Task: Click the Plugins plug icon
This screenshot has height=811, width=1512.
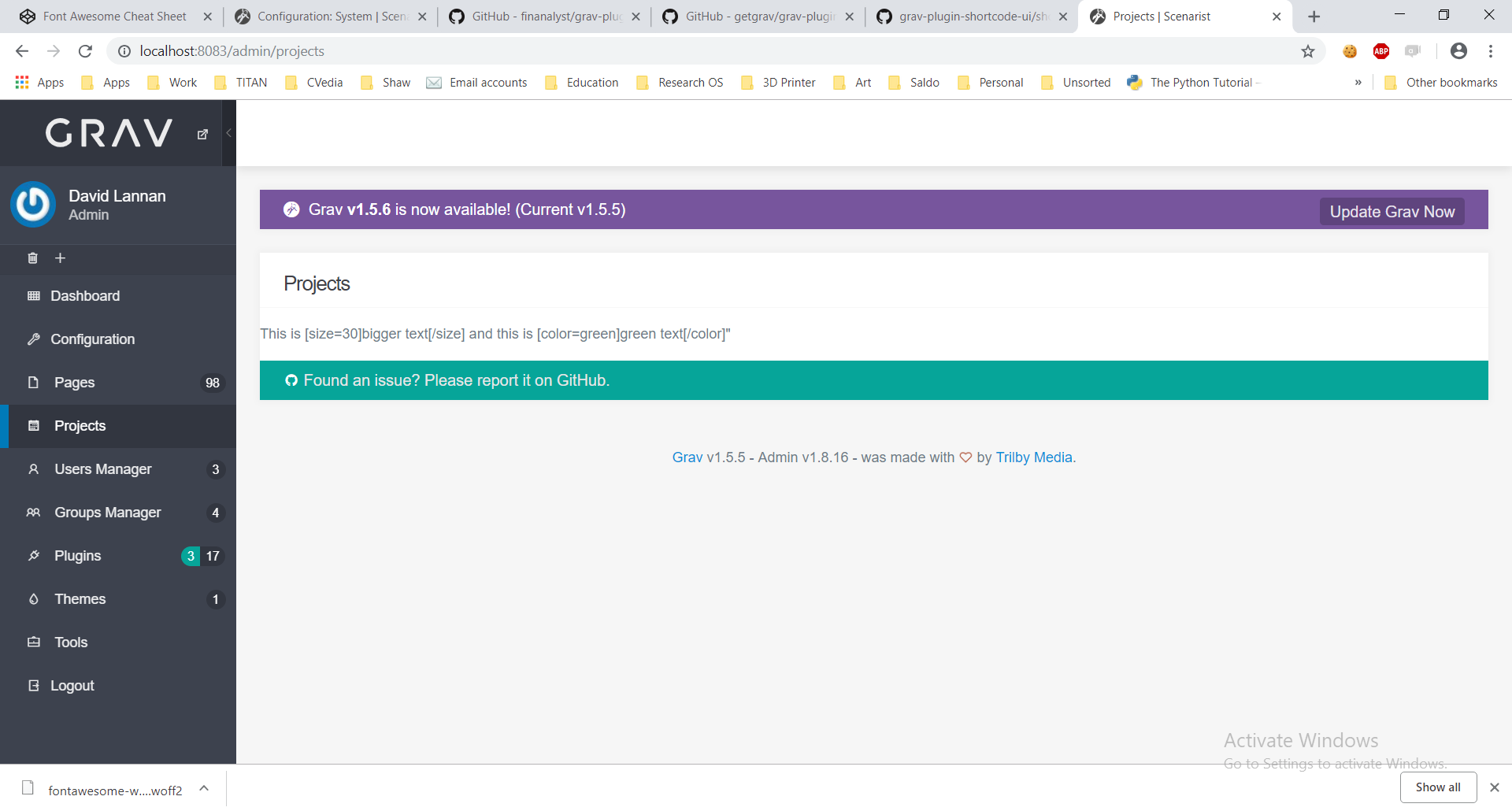Action: 33,556
